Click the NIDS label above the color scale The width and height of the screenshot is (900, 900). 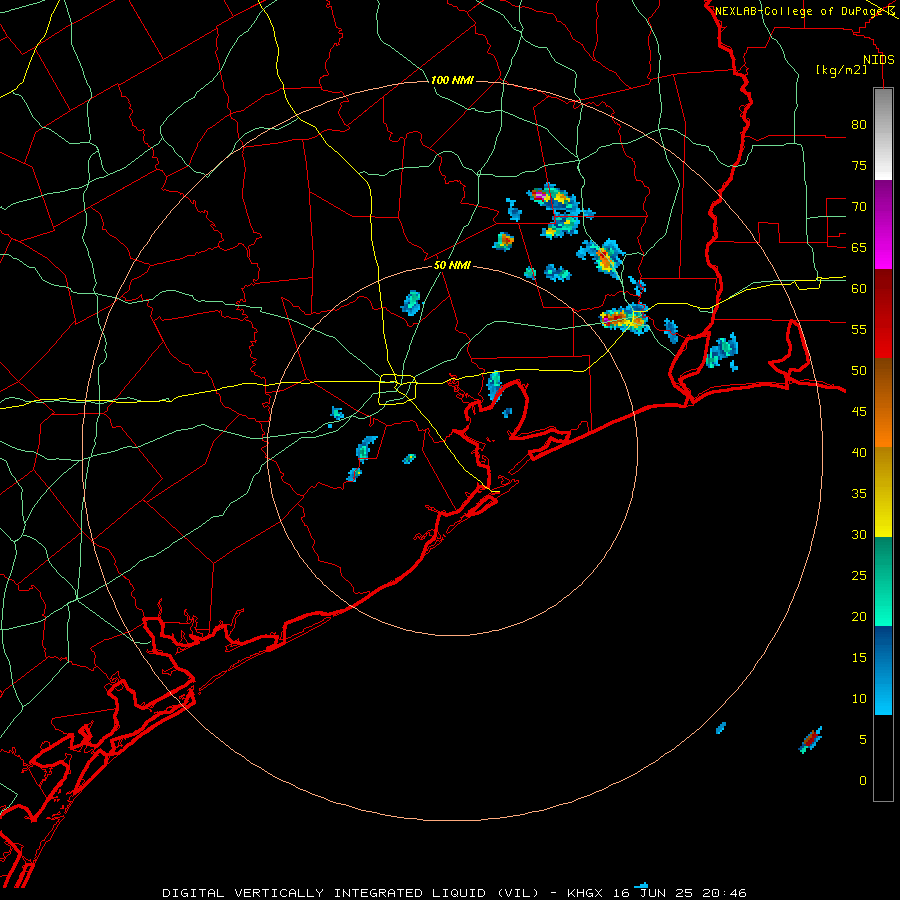click(879, 60)
